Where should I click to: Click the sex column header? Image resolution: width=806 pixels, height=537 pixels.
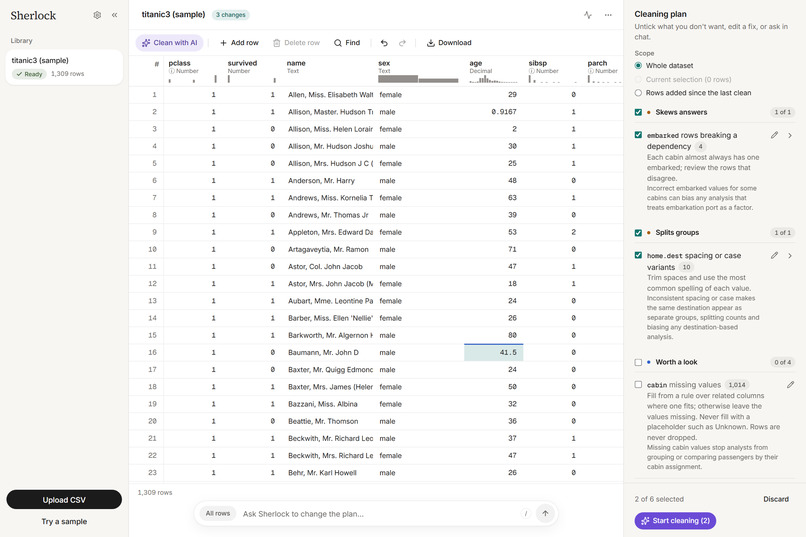click(x=419, y=71)
